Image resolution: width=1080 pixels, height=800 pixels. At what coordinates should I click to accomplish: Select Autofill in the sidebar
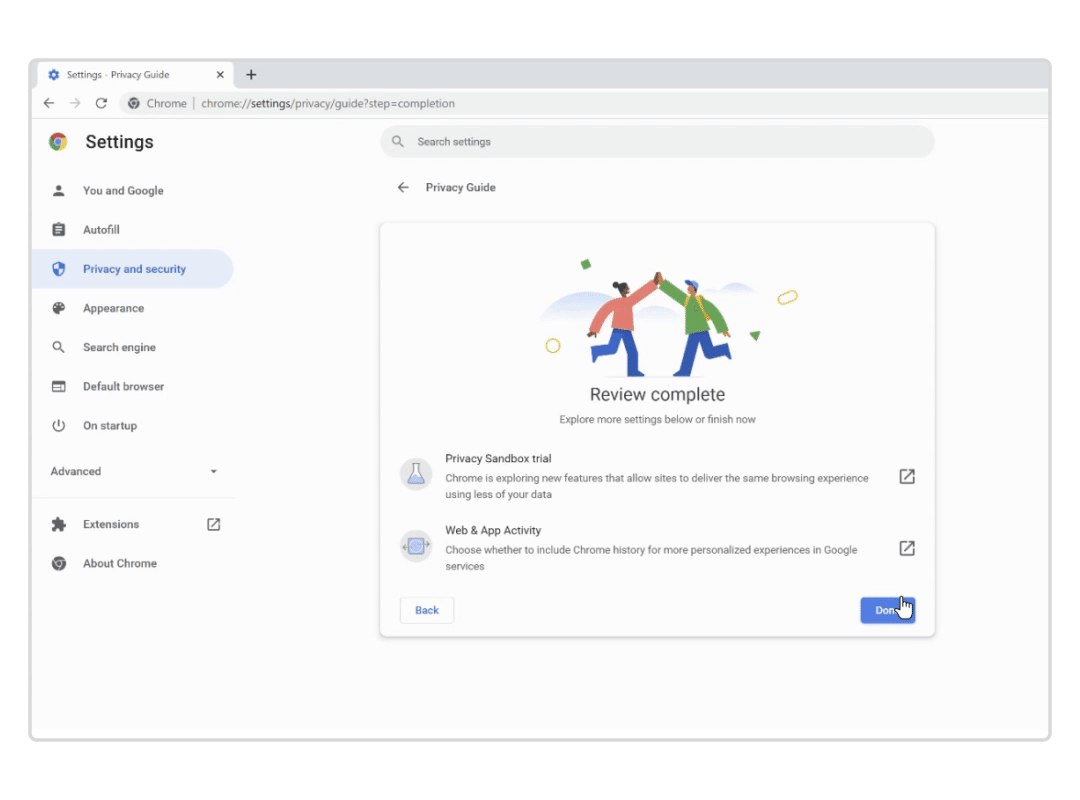(x=101, y=230)
